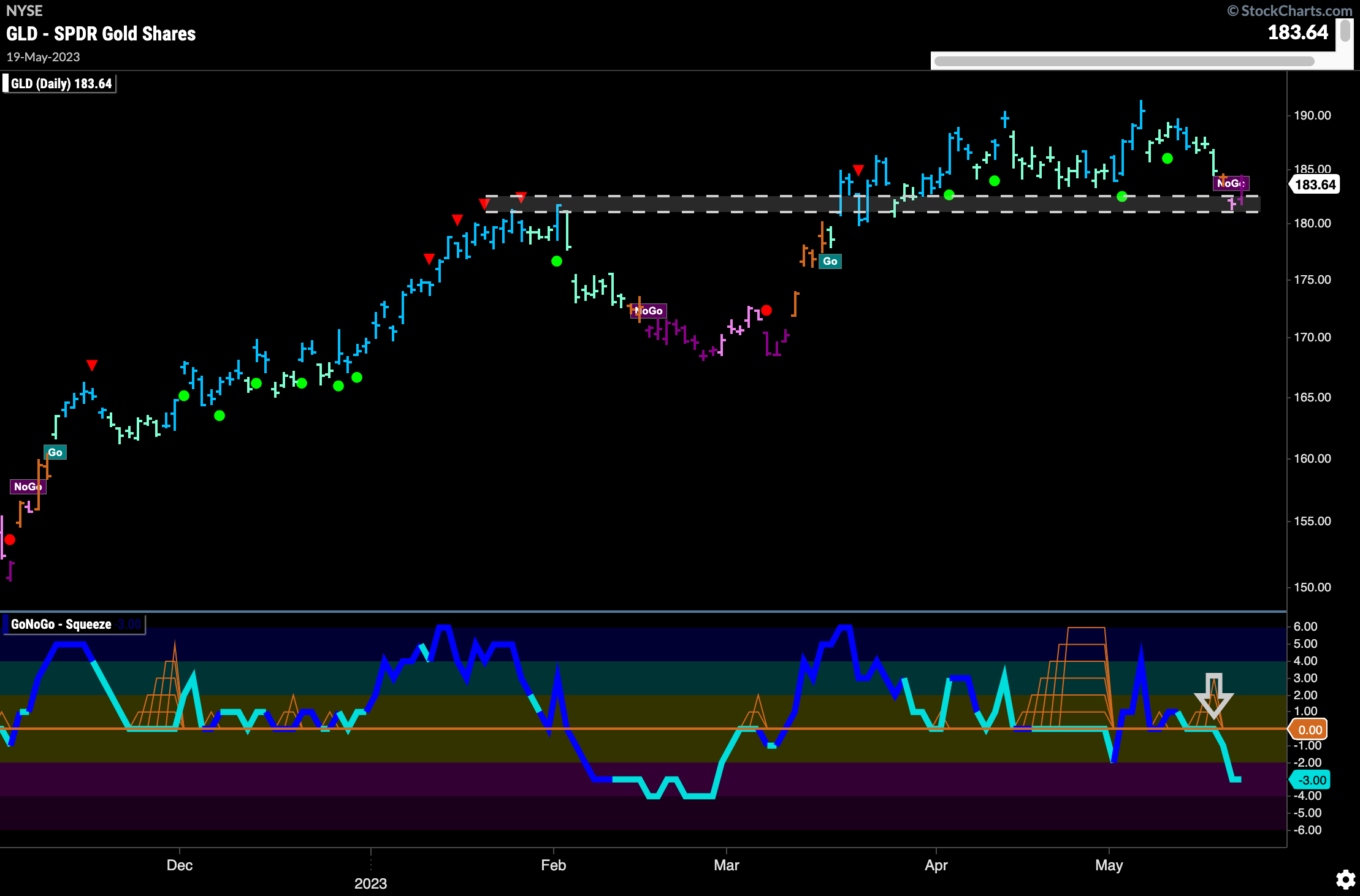Click the 6.00 squeeze axis label
This screenshot has height=896, width=1360.
[x=1305, y=626]
